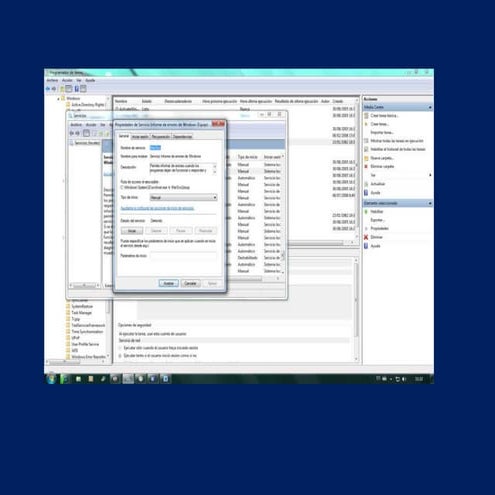Select 'Task Manager' folder in tree
495x495 pixels.
tap(81, 313)
